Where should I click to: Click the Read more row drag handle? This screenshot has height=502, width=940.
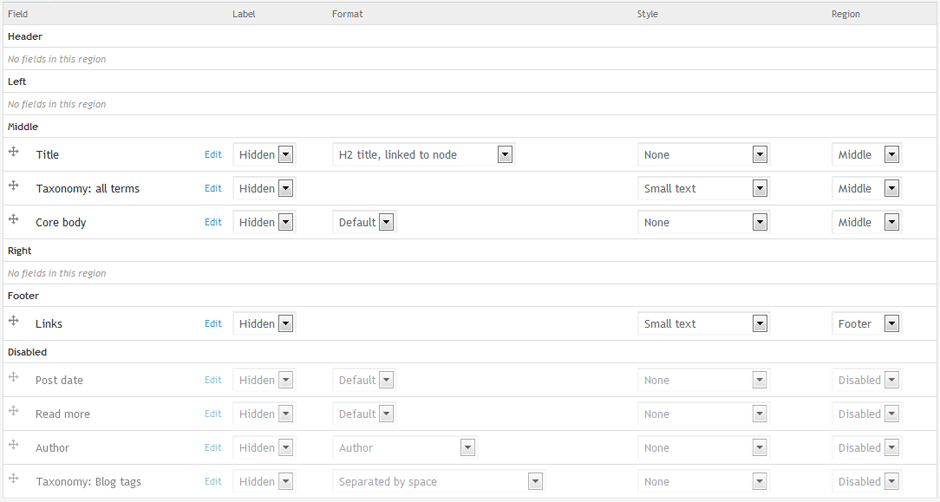click(14, 411)
